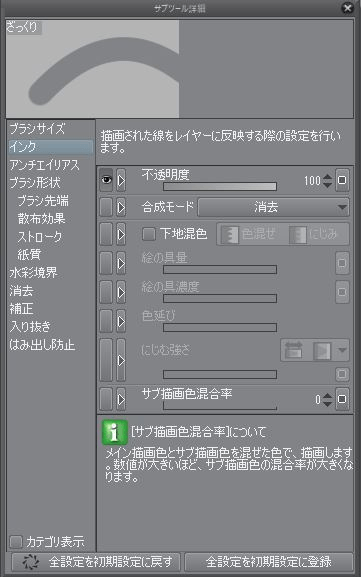Screen dimensions: 361x577
Task: Expand the 絵の具量 triangle arrow
Action: pos(121,263)
